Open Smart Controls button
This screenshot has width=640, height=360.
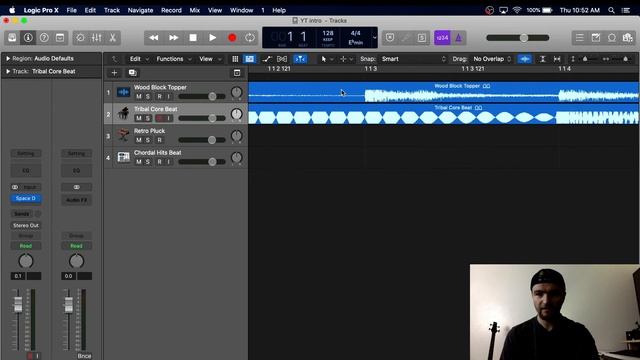tap(80, 38)
